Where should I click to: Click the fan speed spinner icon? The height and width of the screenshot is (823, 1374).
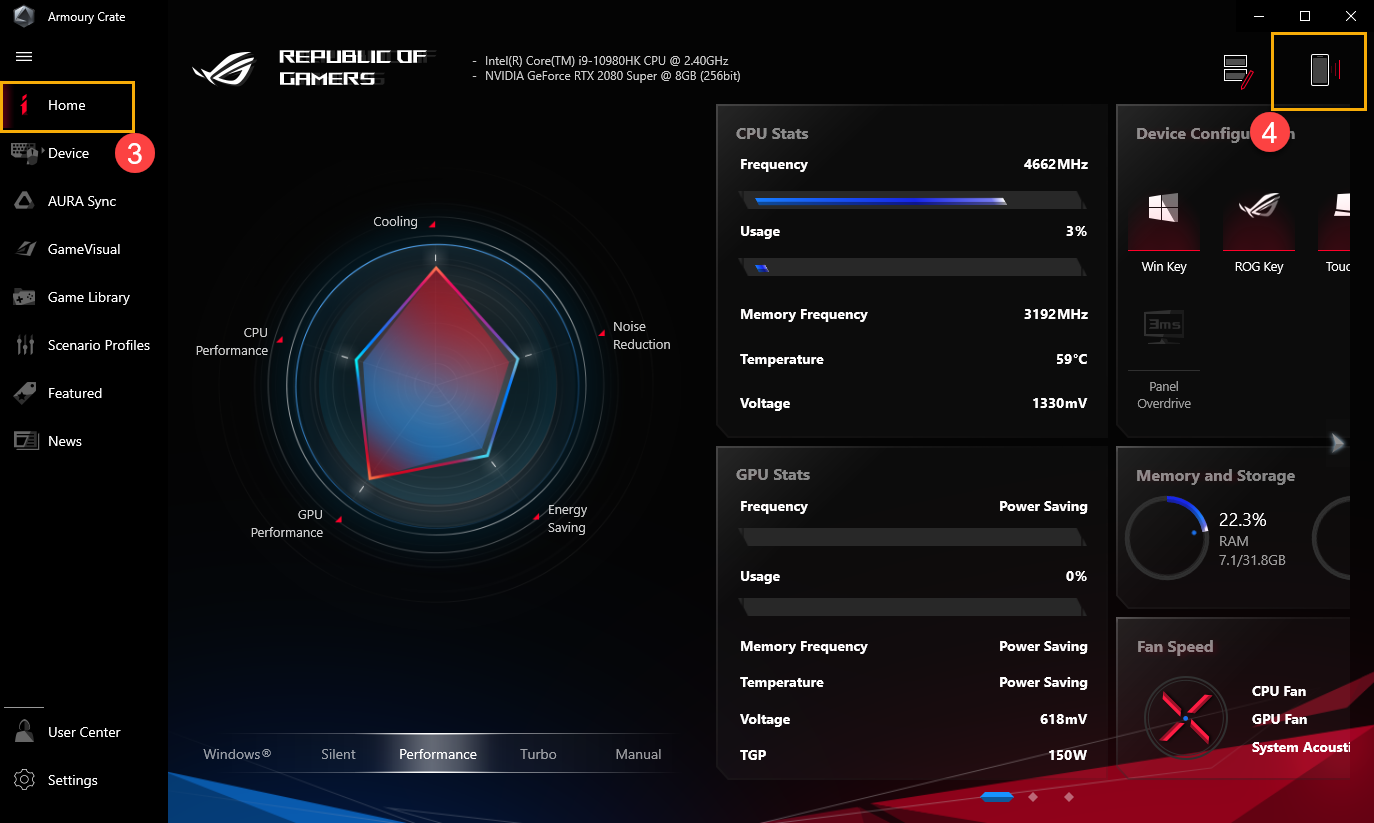click(x=1185, y=718)
